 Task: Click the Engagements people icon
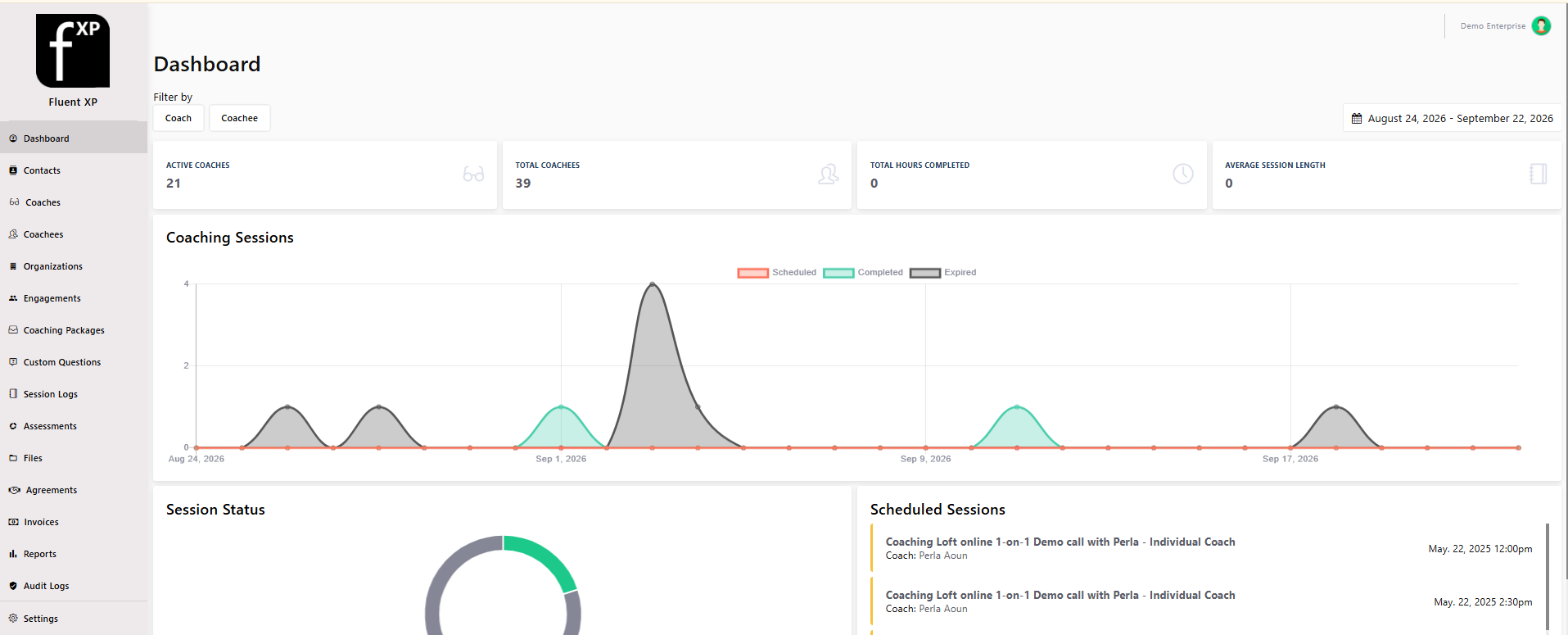[13, 298]
